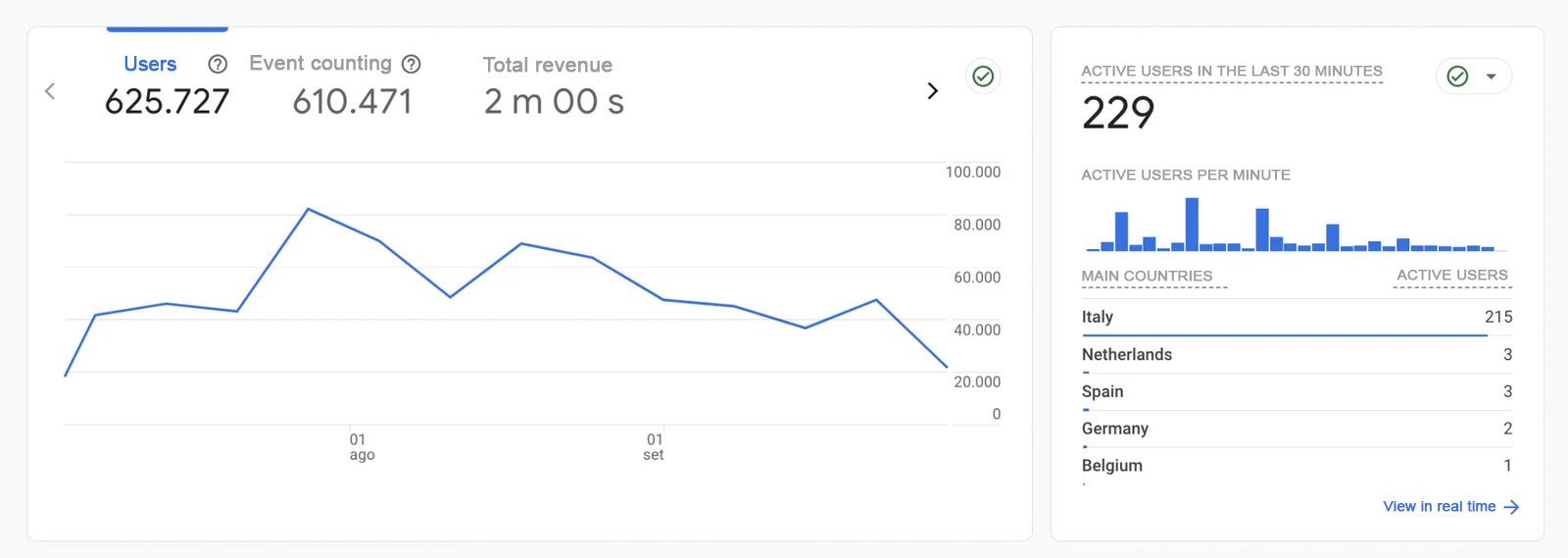Open the View in real time link
The width and height of the screenshot is (1568, 558).
pos(1439,507)
